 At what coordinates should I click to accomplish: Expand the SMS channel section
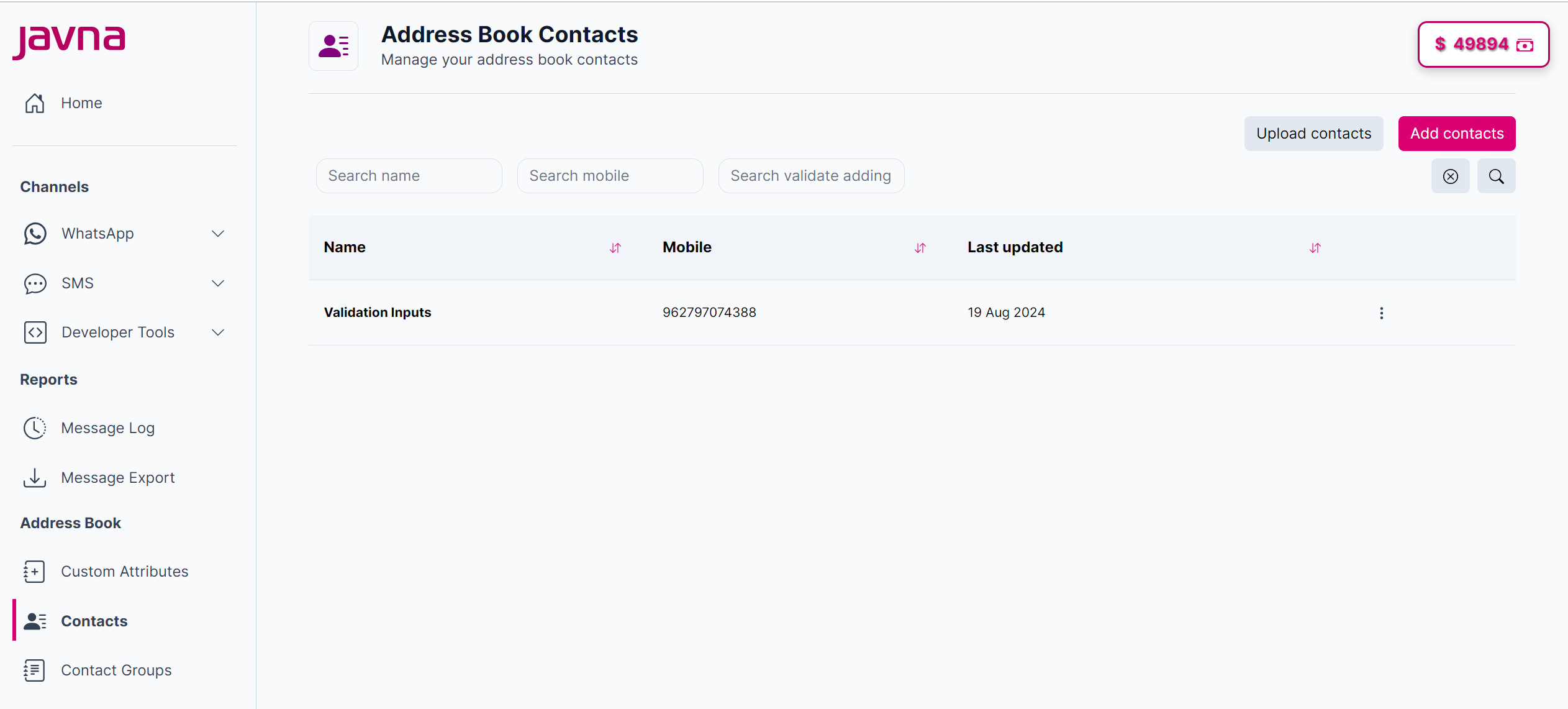coord(217,283)
